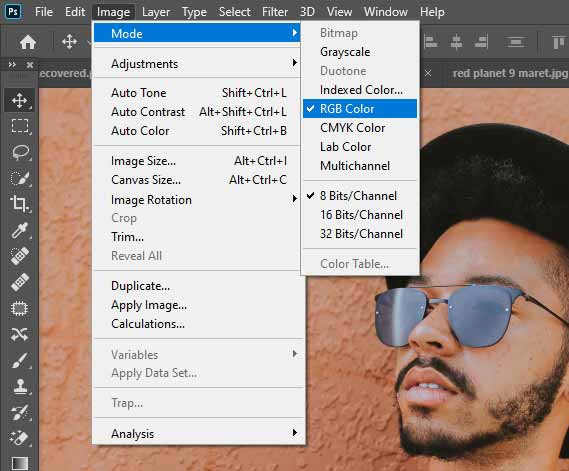Screen dimensions: 569x471
Task: Click the Photoshop Ps logo icon
Action: (13, 12)
